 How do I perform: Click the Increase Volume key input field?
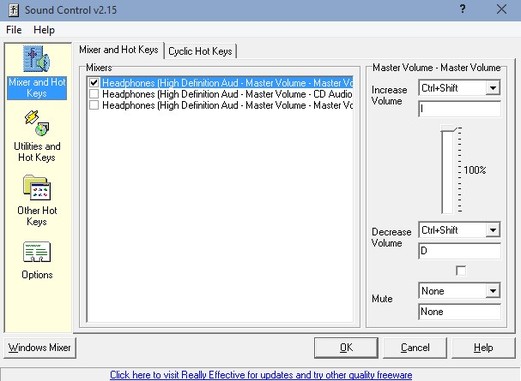pyautogui.click(x=459, y=109)
